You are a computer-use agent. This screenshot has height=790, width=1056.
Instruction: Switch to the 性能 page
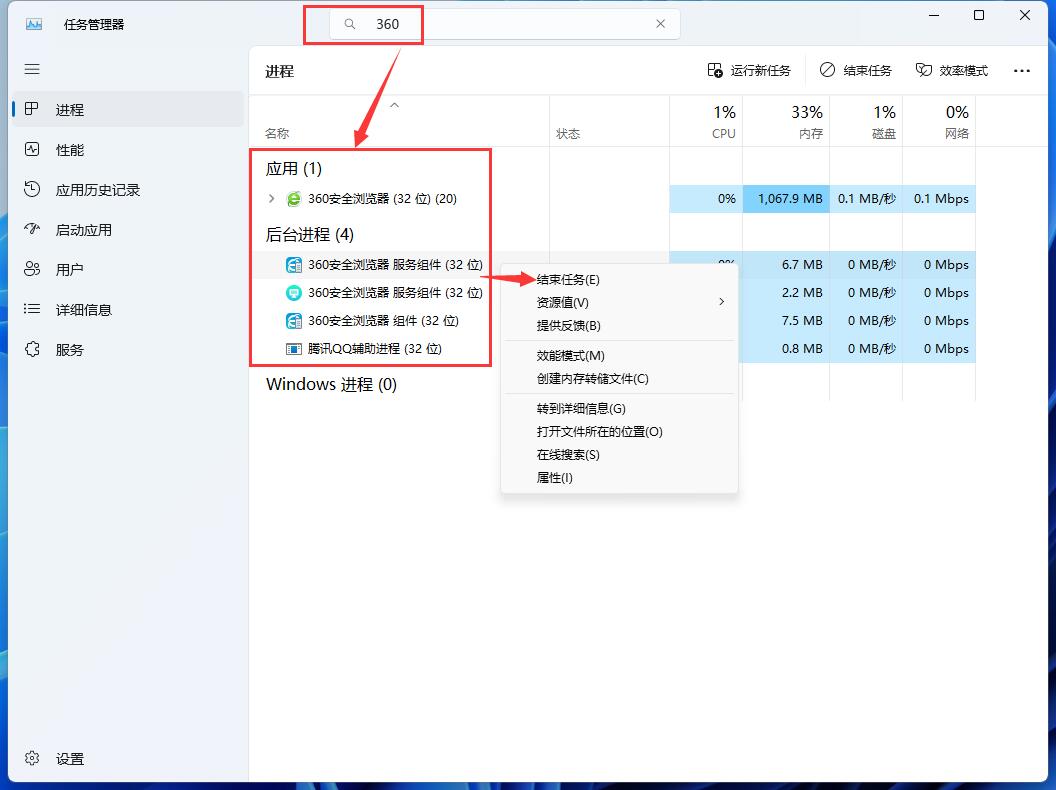[x=128, y=150]
